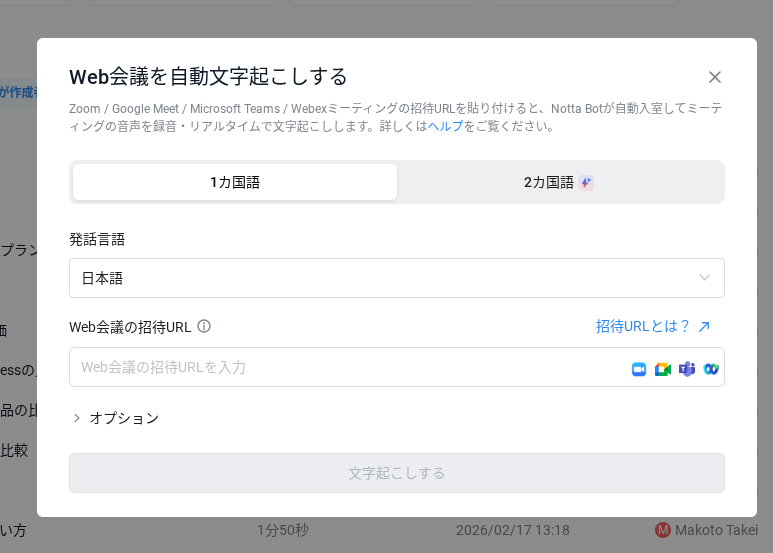Click the chevron arrow in language selector
The height and width of the screenshot is (553, 773).
(x=704, y=278)
